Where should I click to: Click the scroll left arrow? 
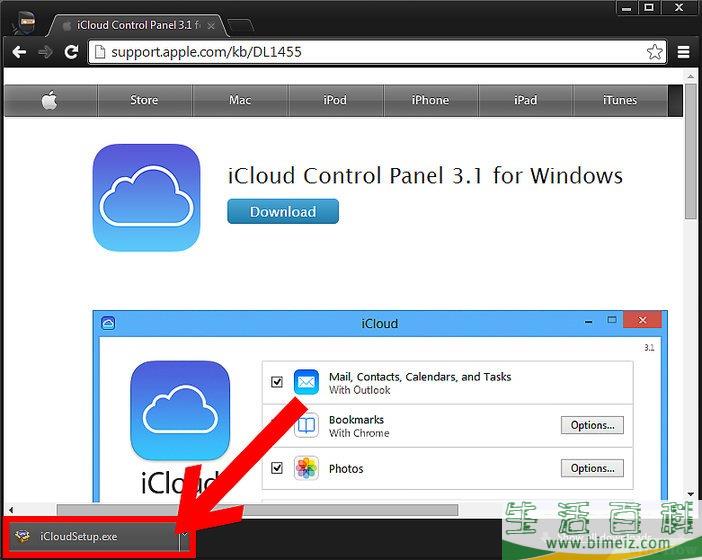tap(11, 509)
